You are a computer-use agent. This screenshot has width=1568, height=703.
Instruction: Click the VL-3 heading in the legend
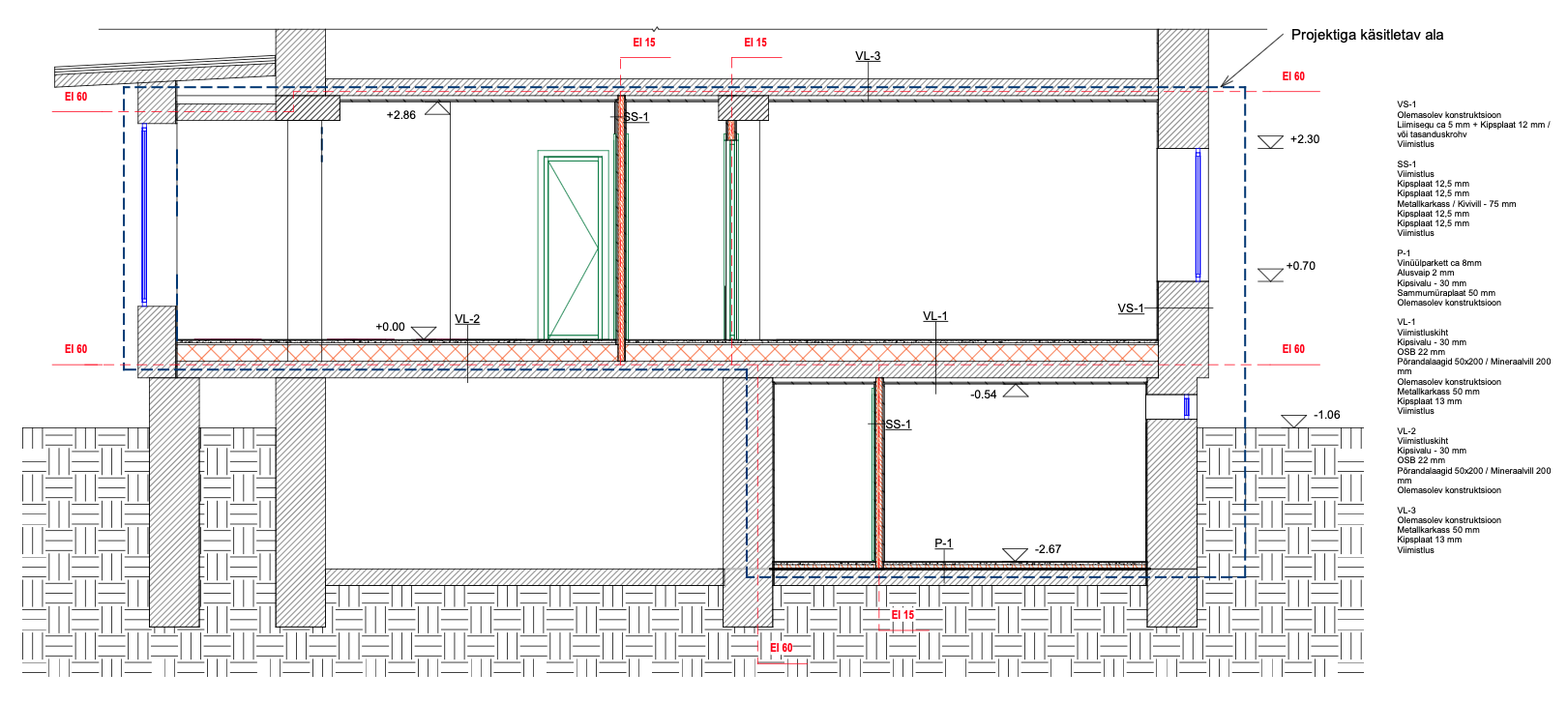[1406, 511]
